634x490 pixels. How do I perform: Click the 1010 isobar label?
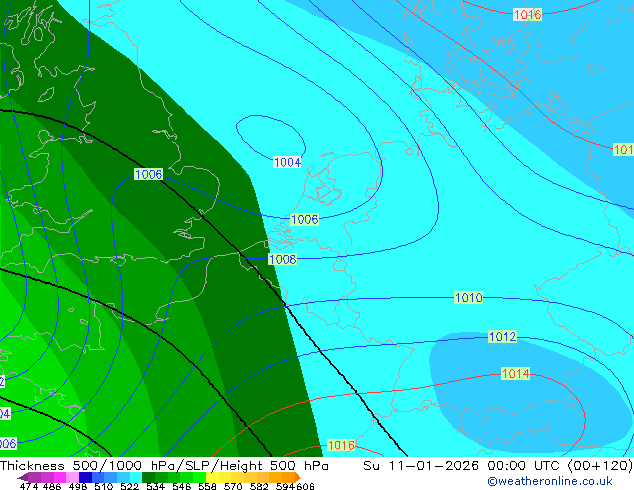point(469,298)
